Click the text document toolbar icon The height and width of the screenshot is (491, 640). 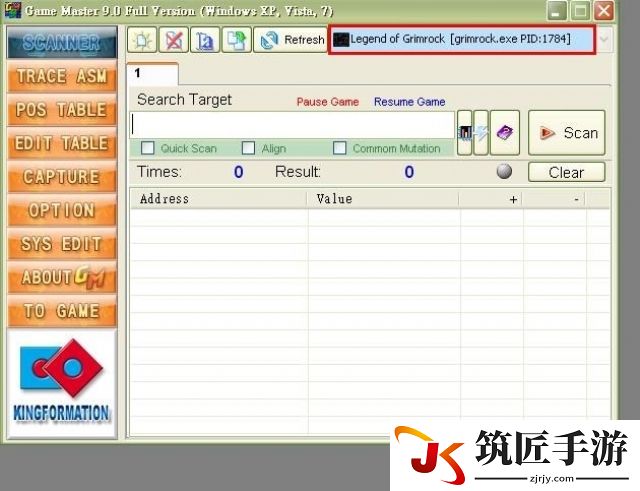pyautogui.click(x=205, y=40)
